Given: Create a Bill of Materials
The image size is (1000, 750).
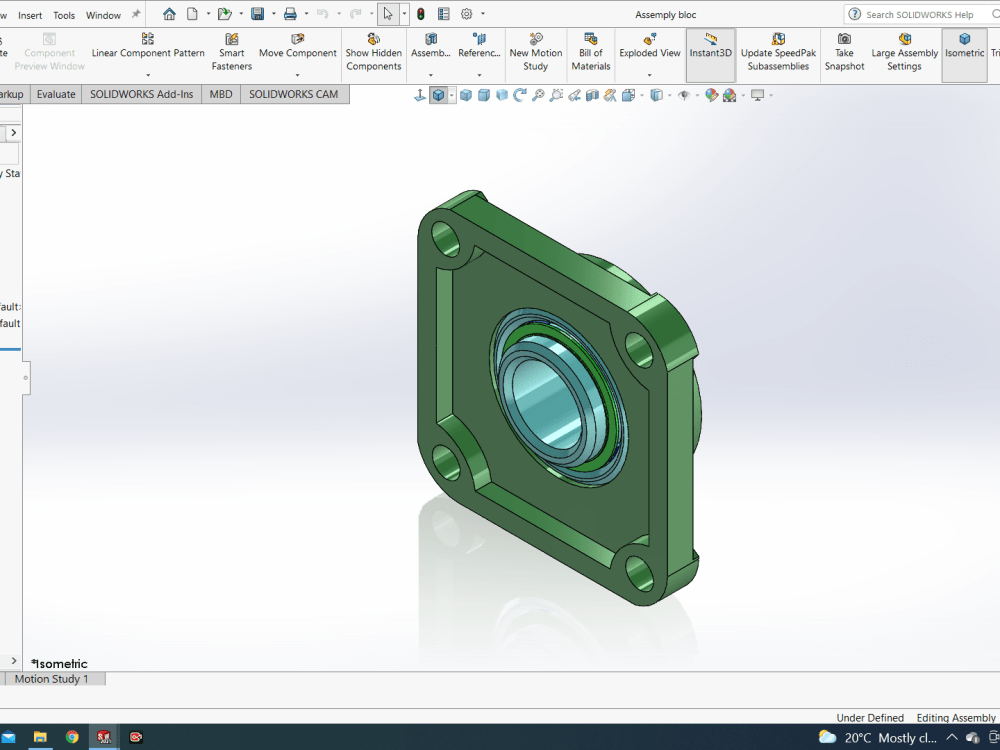Looking at the screenshot, I should coord(590,50).
